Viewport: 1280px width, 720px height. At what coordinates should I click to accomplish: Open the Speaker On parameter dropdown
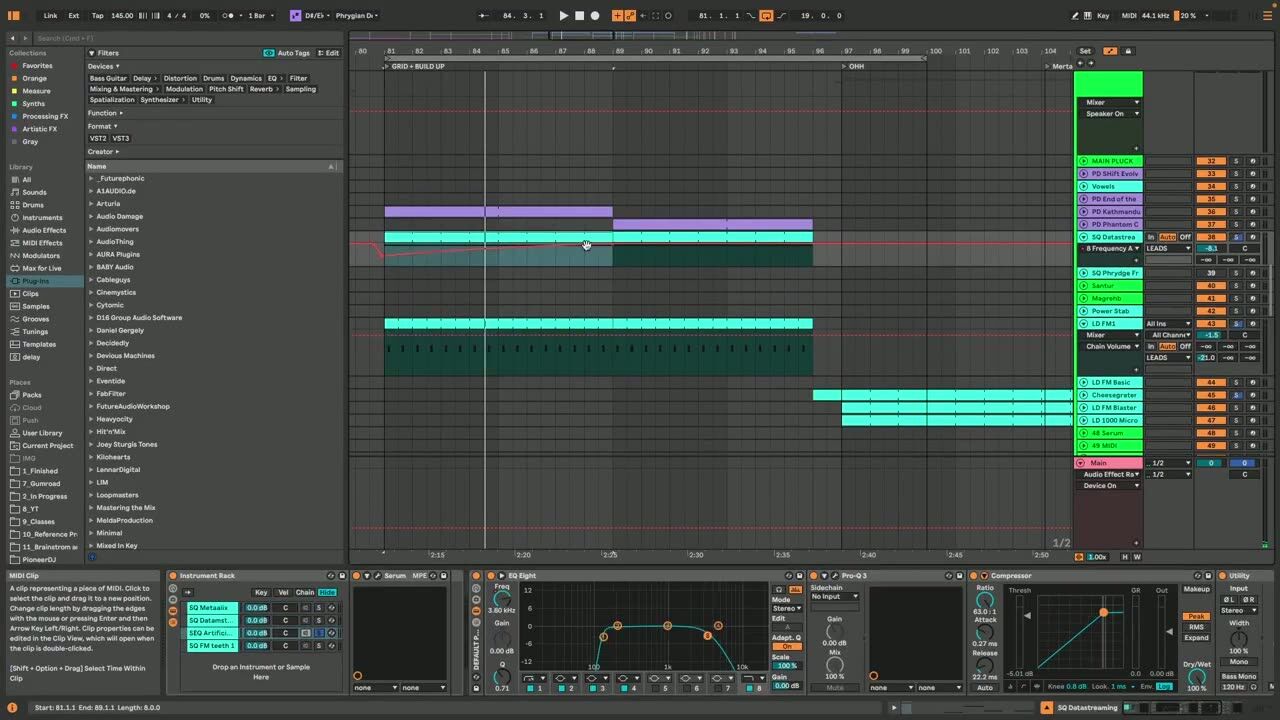pos(1112,114)
